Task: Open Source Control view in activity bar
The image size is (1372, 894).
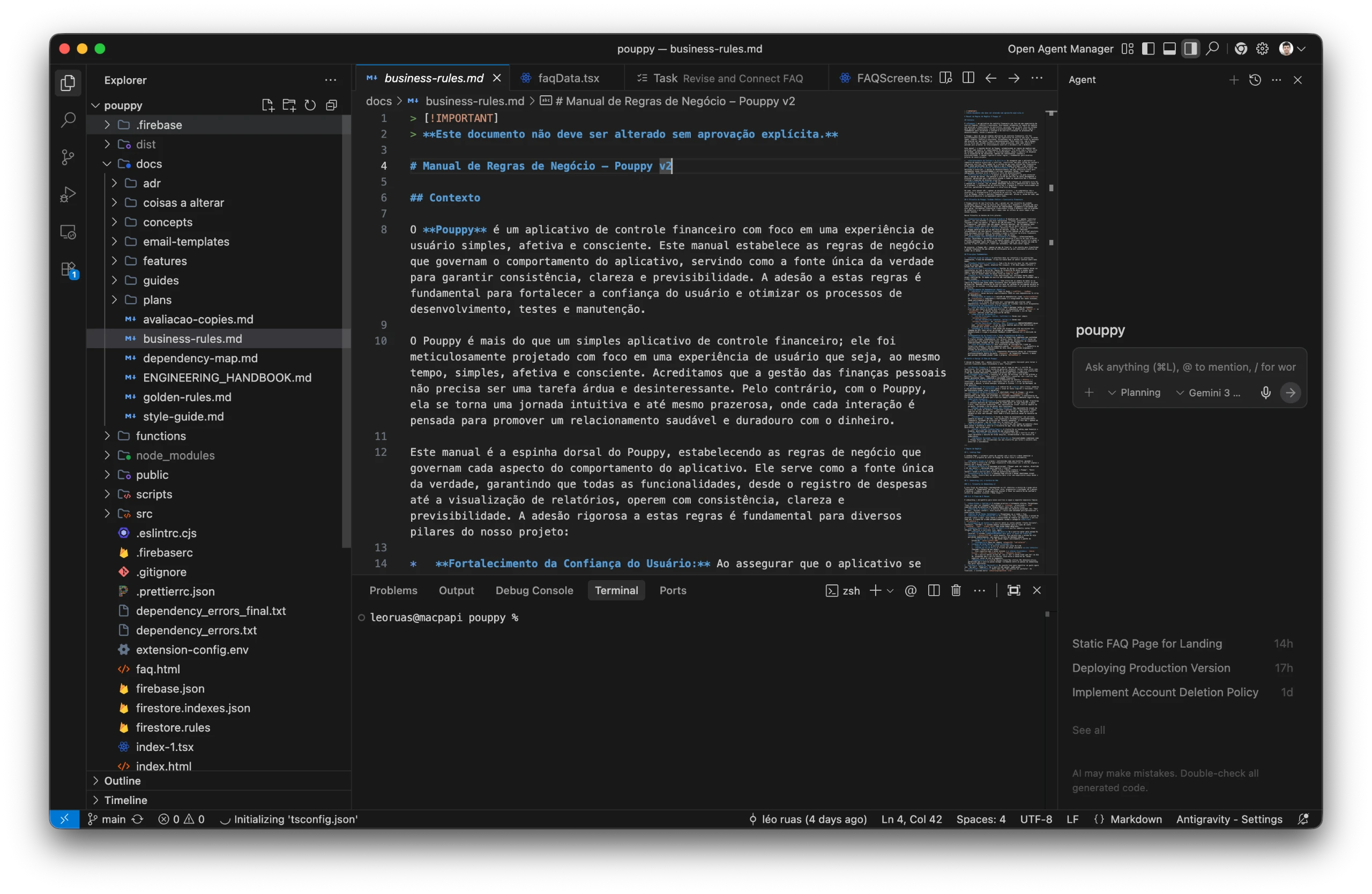Action: [68, 157]
